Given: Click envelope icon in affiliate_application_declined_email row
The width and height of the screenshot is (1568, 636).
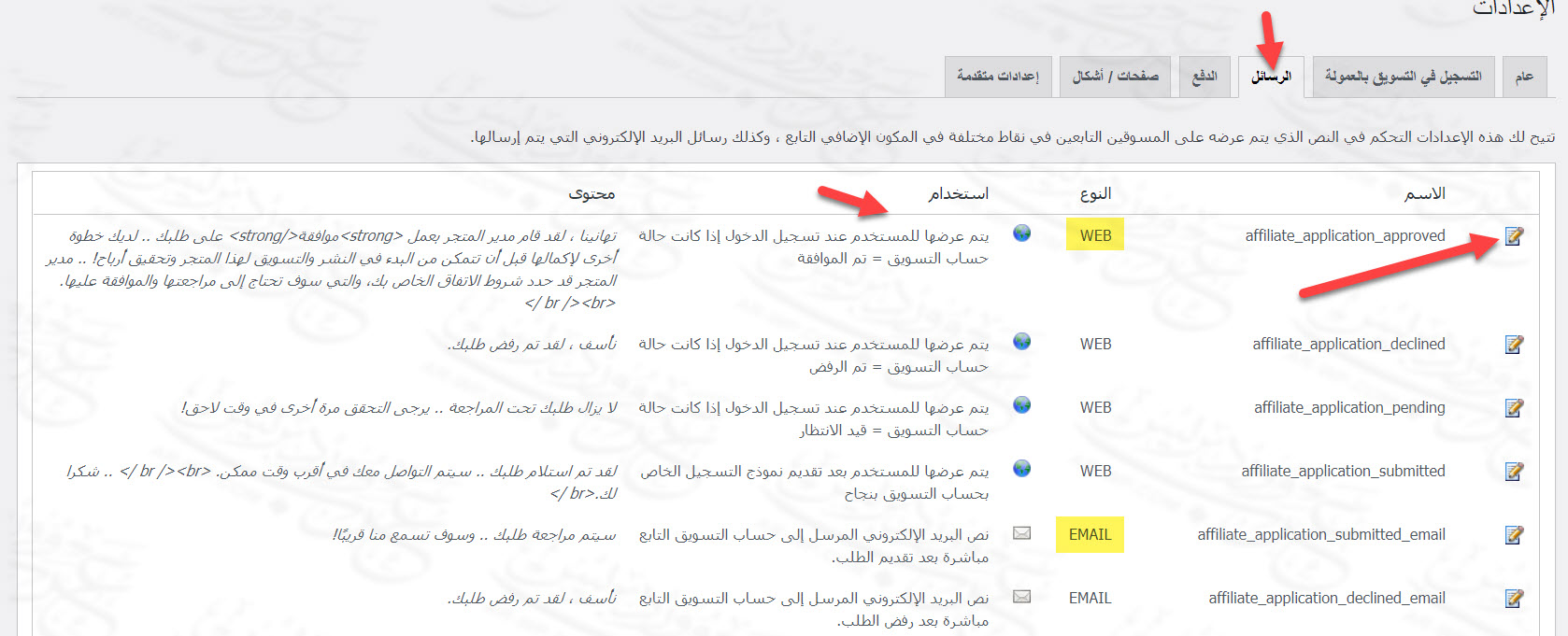Looking at the screenshot, I should [x=1022, y=597].
